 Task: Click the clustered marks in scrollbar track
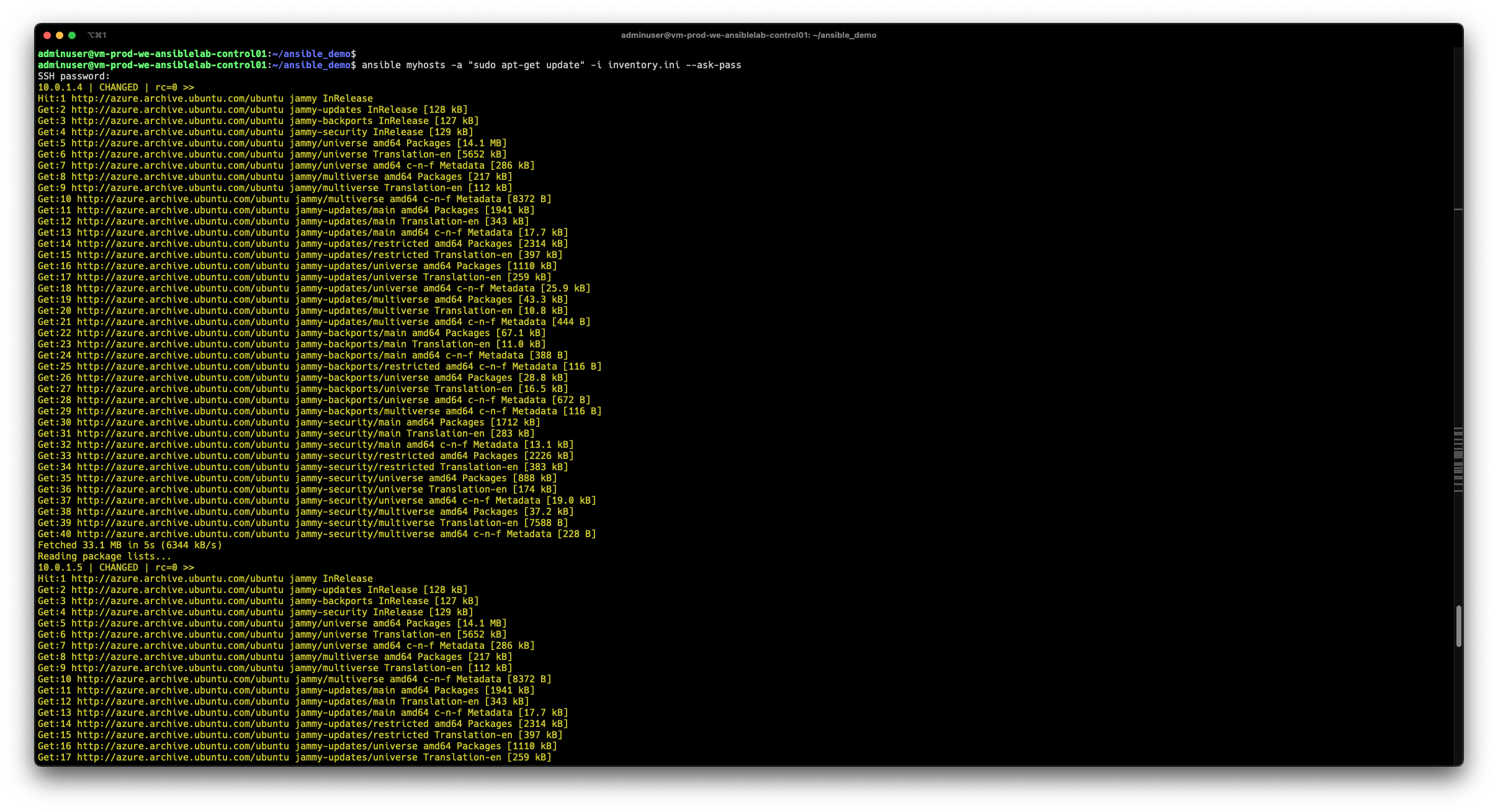(x=1458, y=459)
